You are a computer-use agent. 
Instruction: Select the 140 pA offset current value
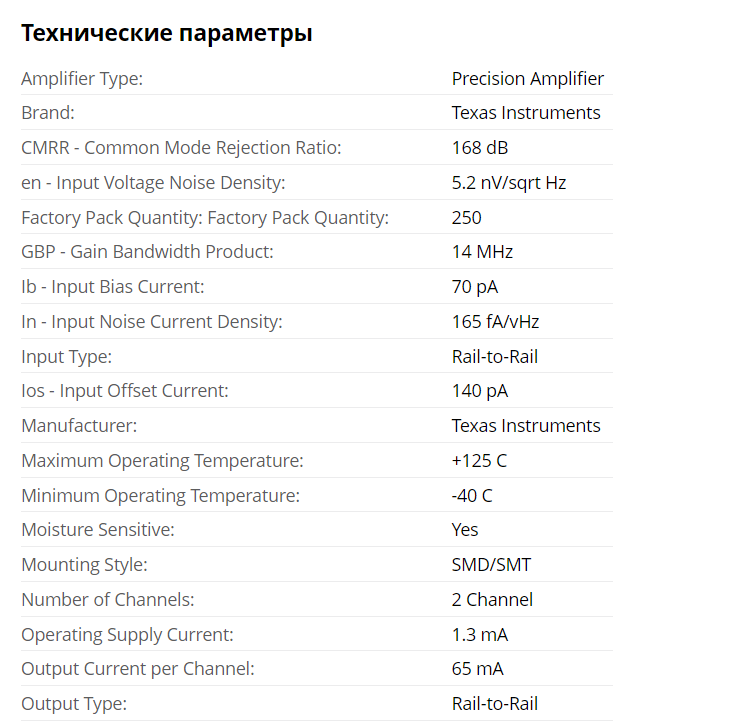[480, 391]
